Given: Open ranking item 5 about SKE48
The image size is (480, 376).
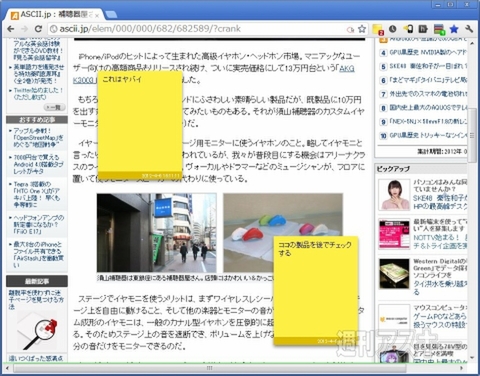Looking at the screenshot, I should pos(428,66).
